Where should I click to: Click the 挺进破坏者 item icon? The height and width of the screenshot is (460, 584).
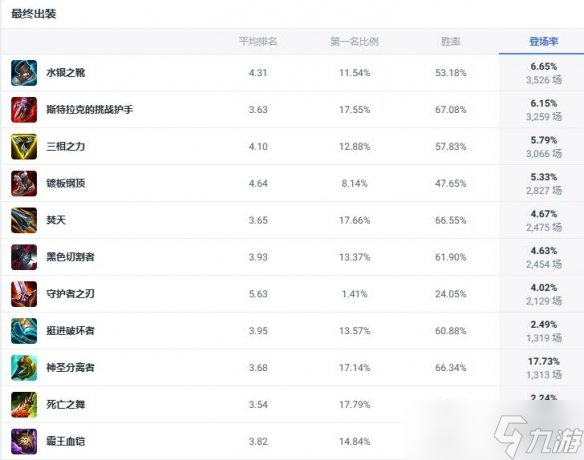[x=24, y=331]
